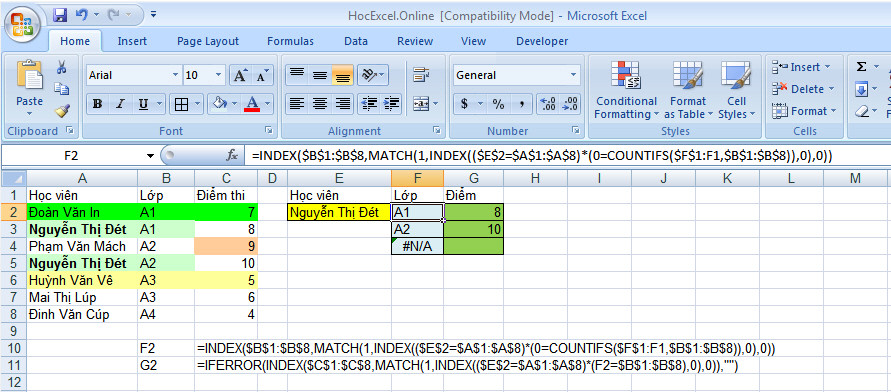
Task: Apply the red font color
Action: (252, 104)
